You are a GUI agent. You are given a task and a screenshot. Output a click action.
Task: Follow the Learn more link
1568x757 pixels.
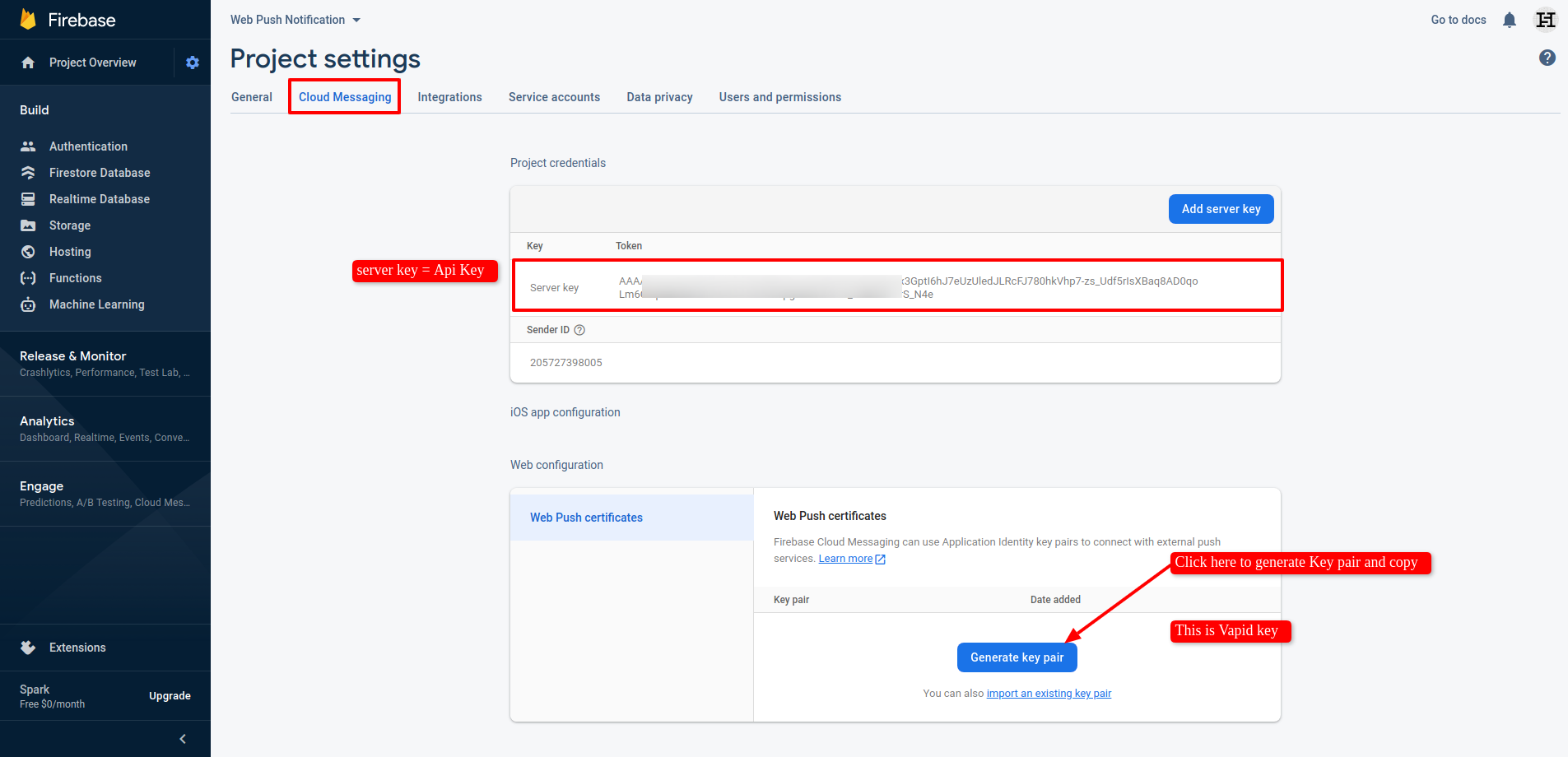tap(845, 559)
